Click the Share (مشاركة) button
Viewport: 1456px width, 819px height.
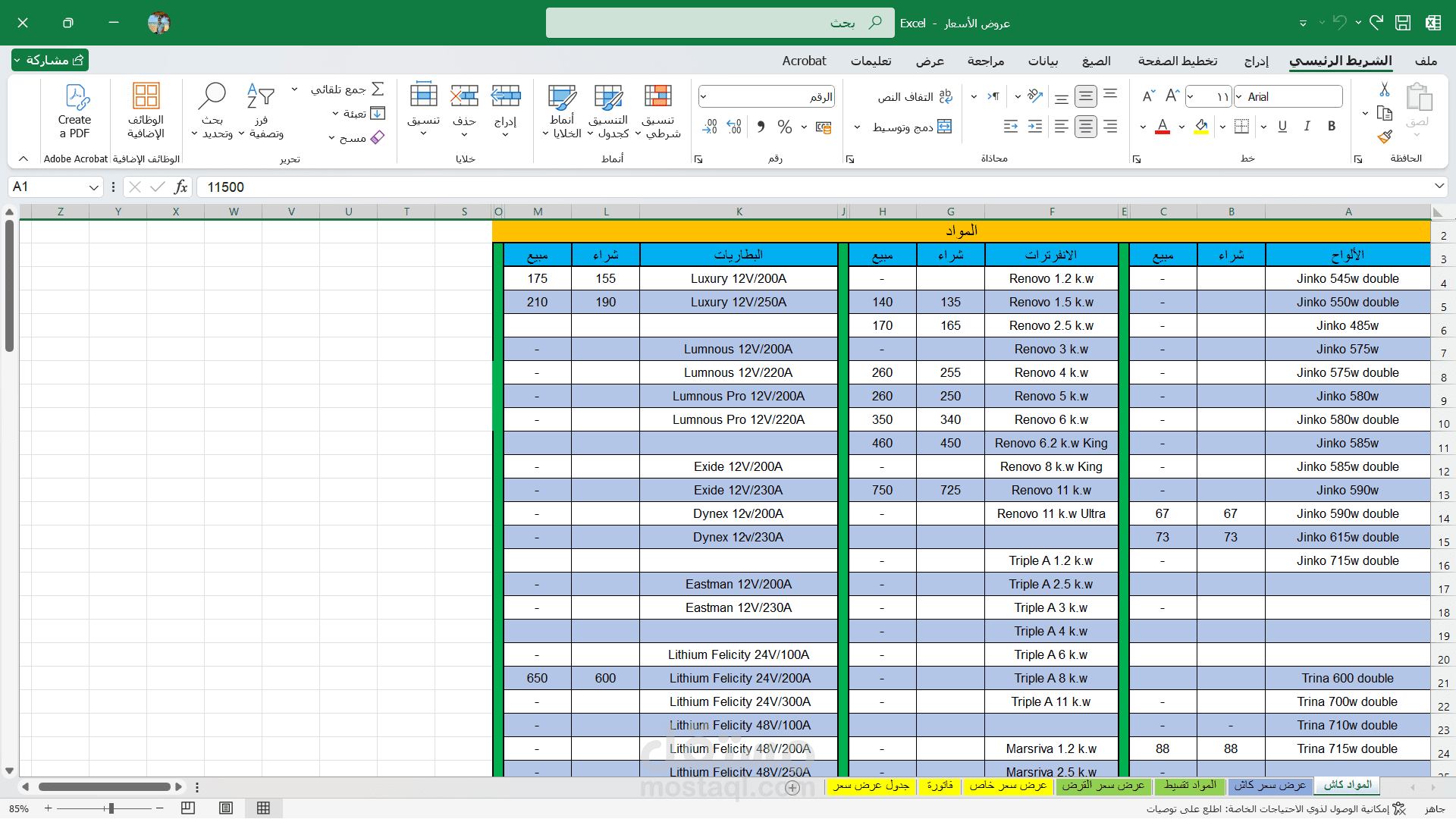pyautogui.click(x=51, y=60)
